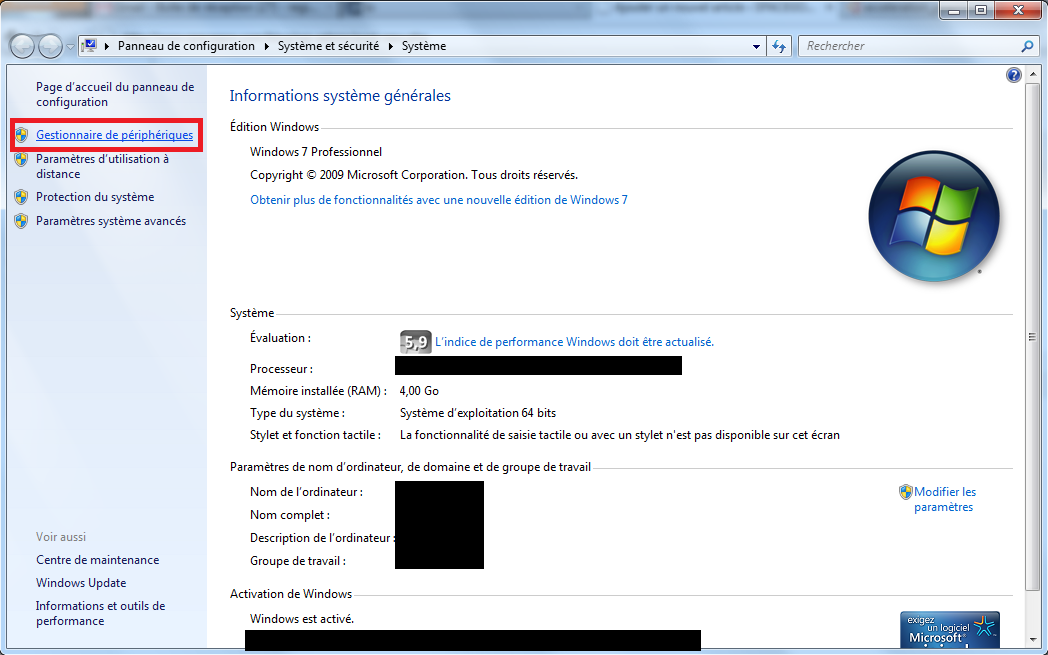The height and width of the screenshot is (655, 1048).
Task: Click shield icon beside Paramètres système avancés
Action: [x=21, y=221]
